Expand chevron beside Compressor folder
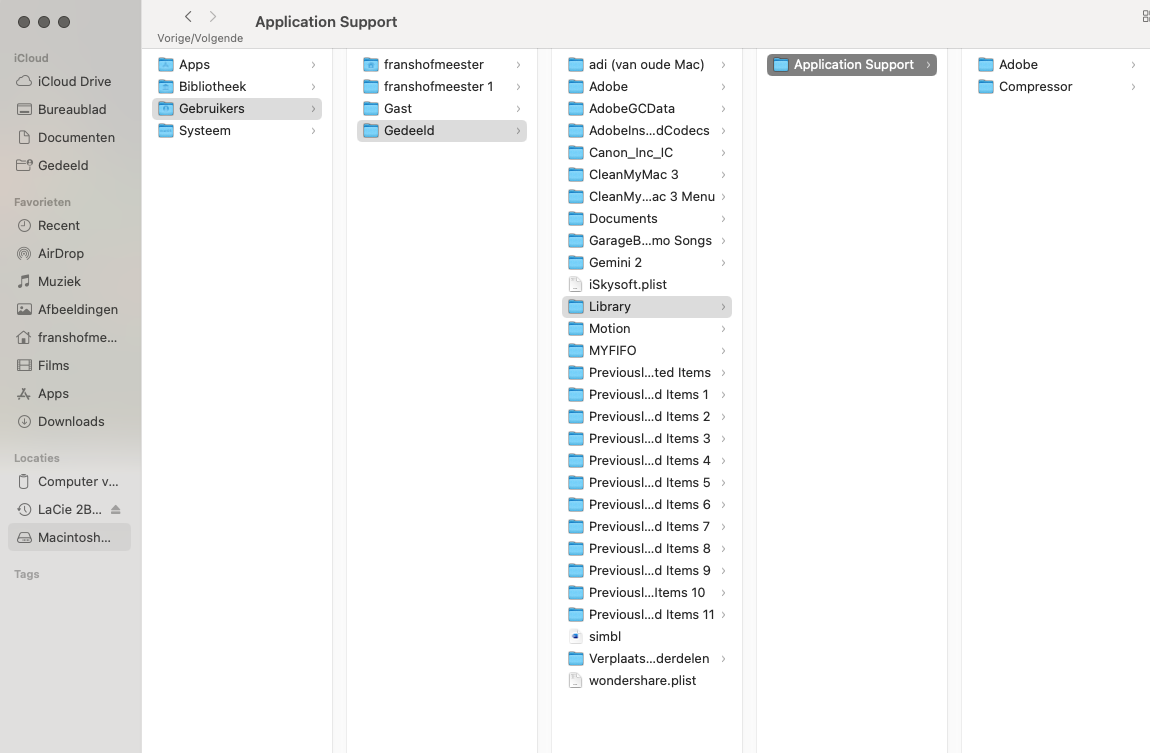Screen dimensions: 1150x753 (x=1133, y=87)
